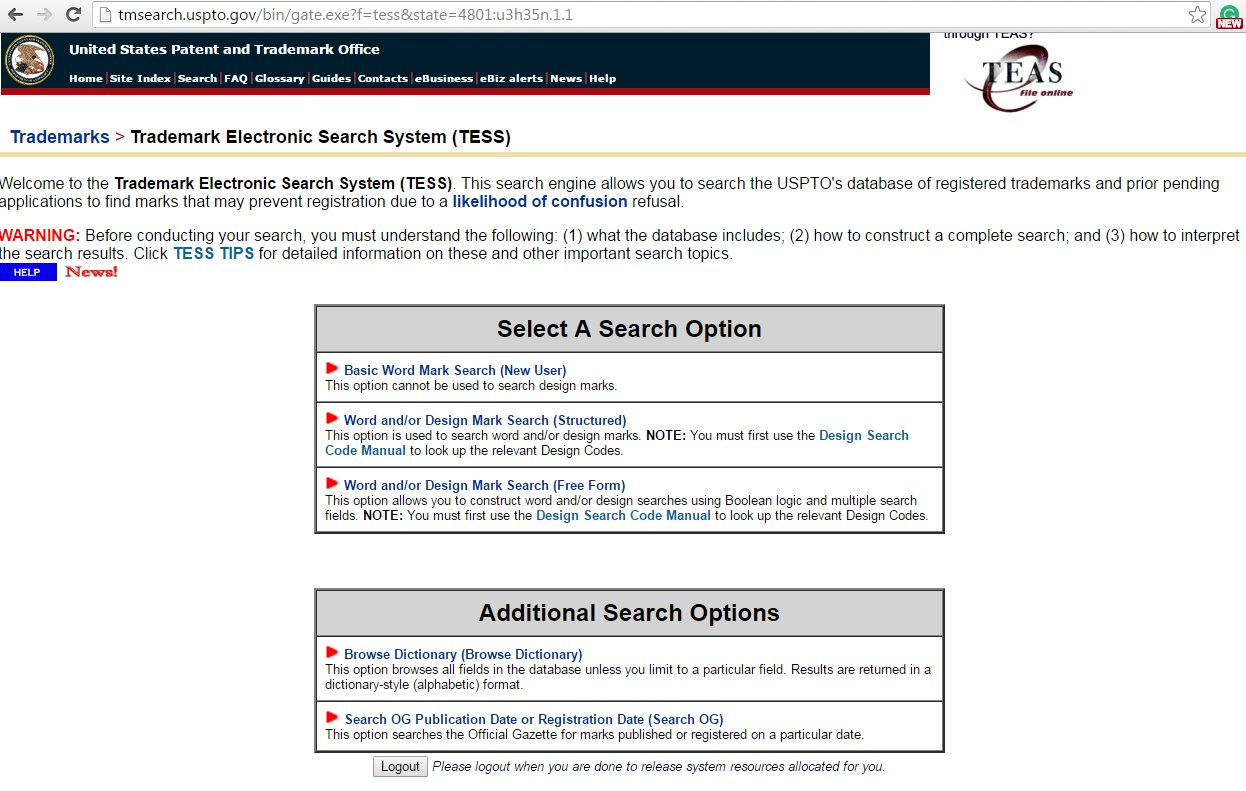This screenshot has width=1246, height=791.
Task: Open the TEAS File Online logo
Action: pos(1019,78)
